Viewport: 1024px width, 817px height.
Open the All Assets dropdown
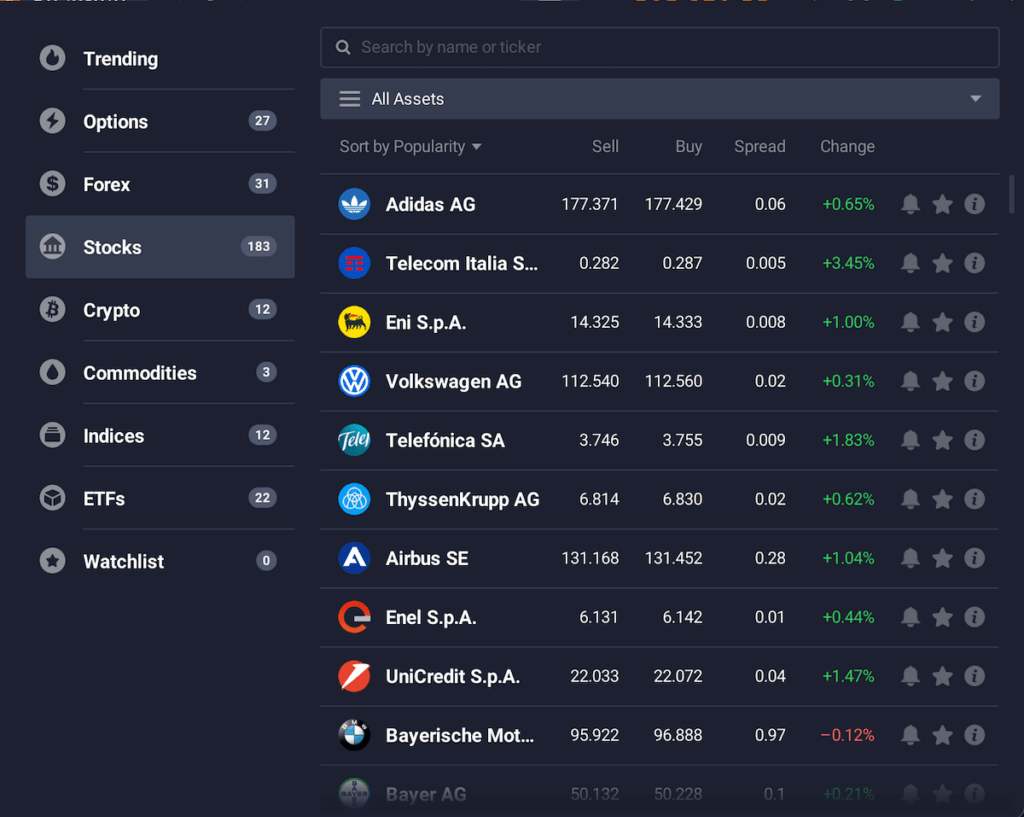point(660,99)
